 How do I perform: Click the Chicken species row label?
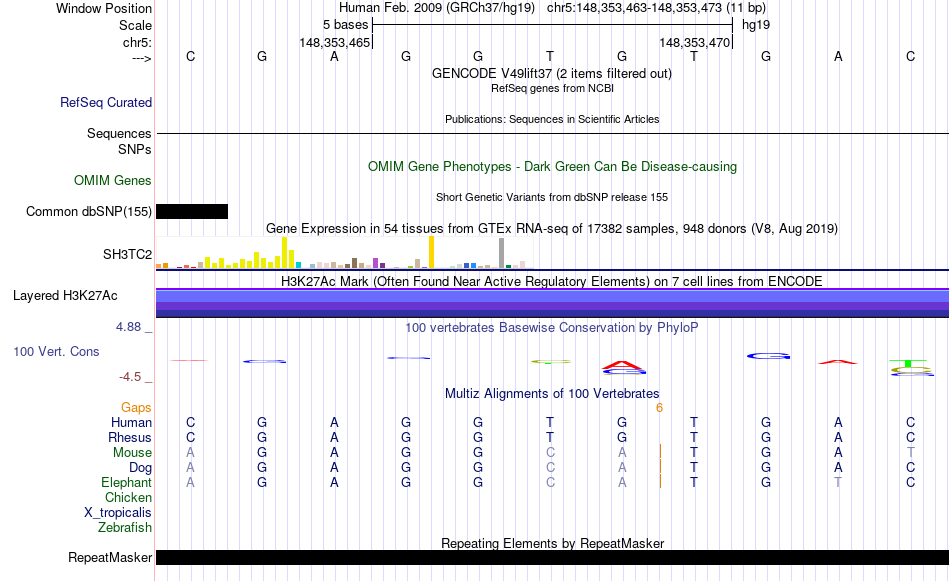[x=128, y=497]
